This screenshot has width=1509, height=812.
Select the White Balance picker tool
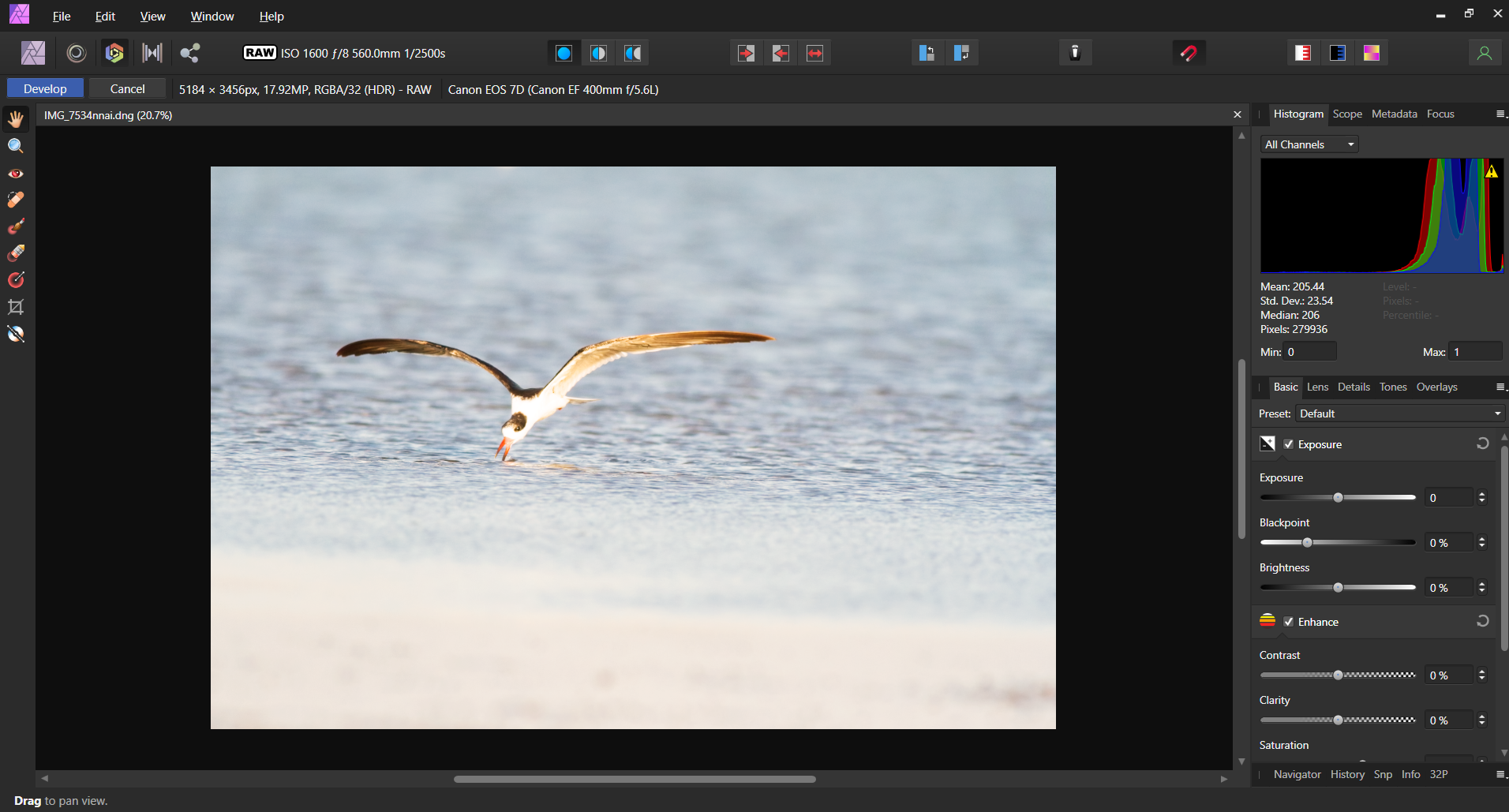point(16,334)
